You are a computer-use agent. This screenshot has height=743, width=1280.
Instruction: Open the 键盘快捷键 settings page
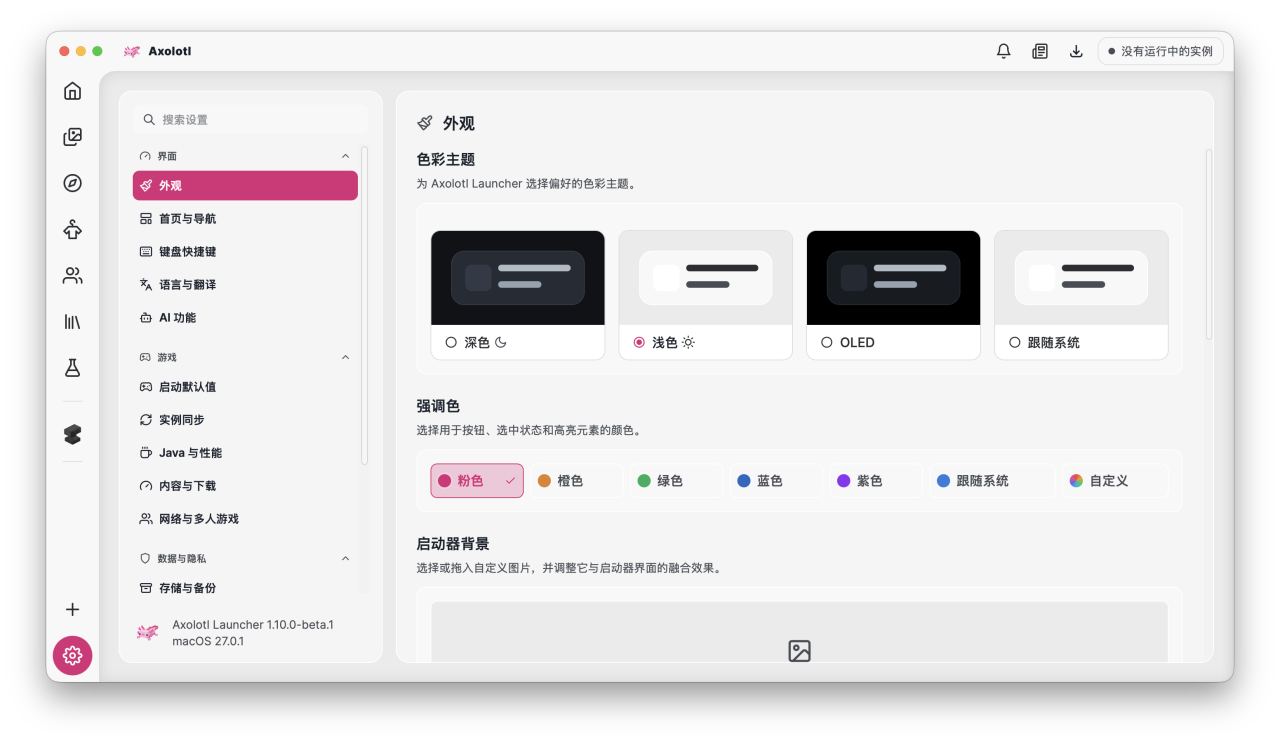click(245, 251)
